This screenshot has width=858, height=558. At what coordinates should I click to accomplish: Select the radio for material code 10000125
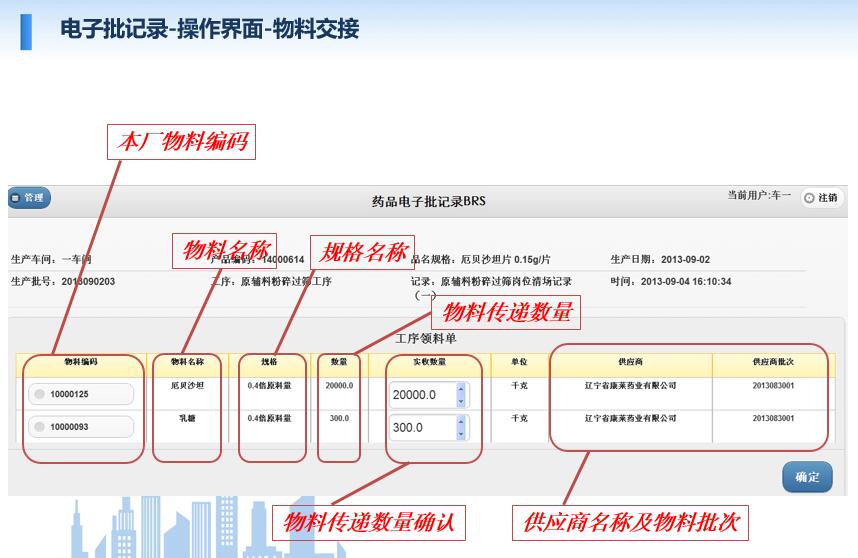click(x=40, y=395)
